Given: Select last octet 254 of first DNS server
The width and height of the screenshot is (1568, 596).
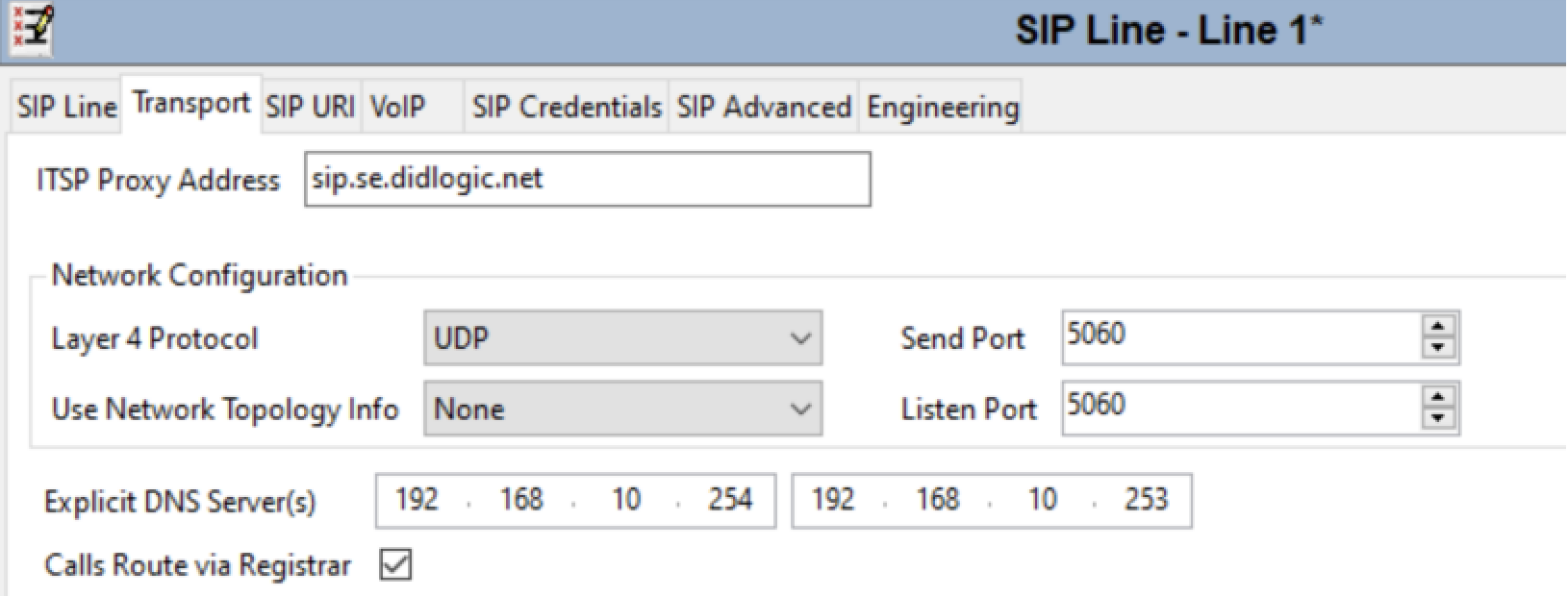Looking at the screenshot, I should (x=730, y=500).
